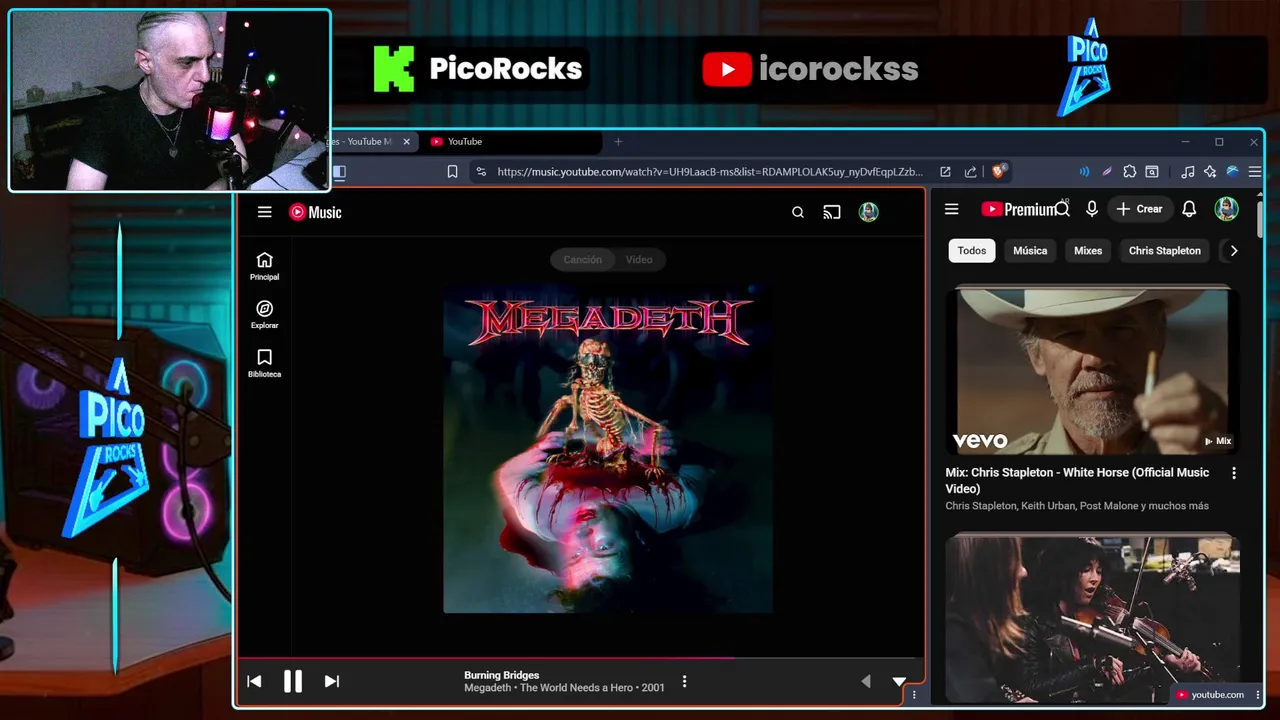Go to Principal home in sidebar
1280x720 pixels.
[x=264, y=266]
